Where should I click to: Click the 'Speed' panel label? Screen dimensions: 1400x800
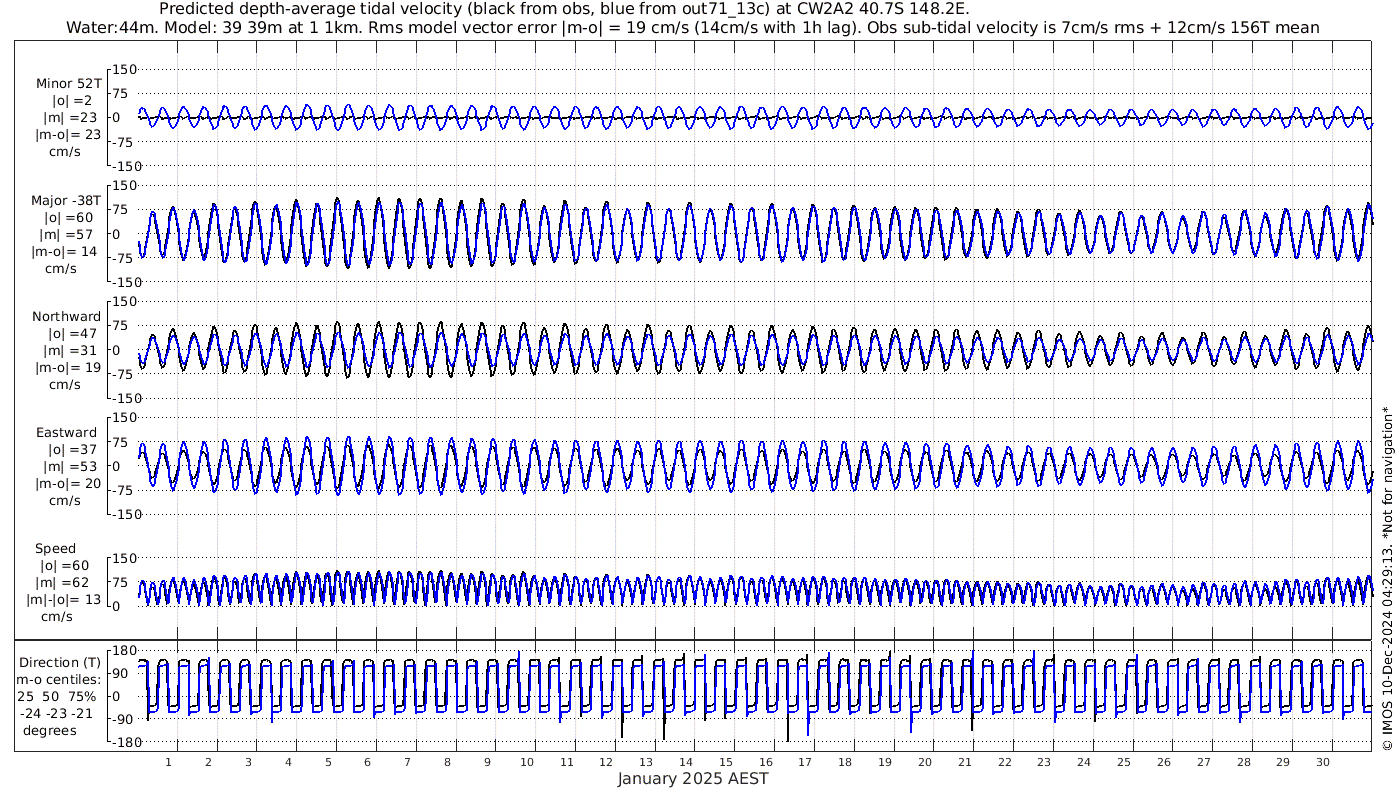pyautogui.click(x=55, y=549)
